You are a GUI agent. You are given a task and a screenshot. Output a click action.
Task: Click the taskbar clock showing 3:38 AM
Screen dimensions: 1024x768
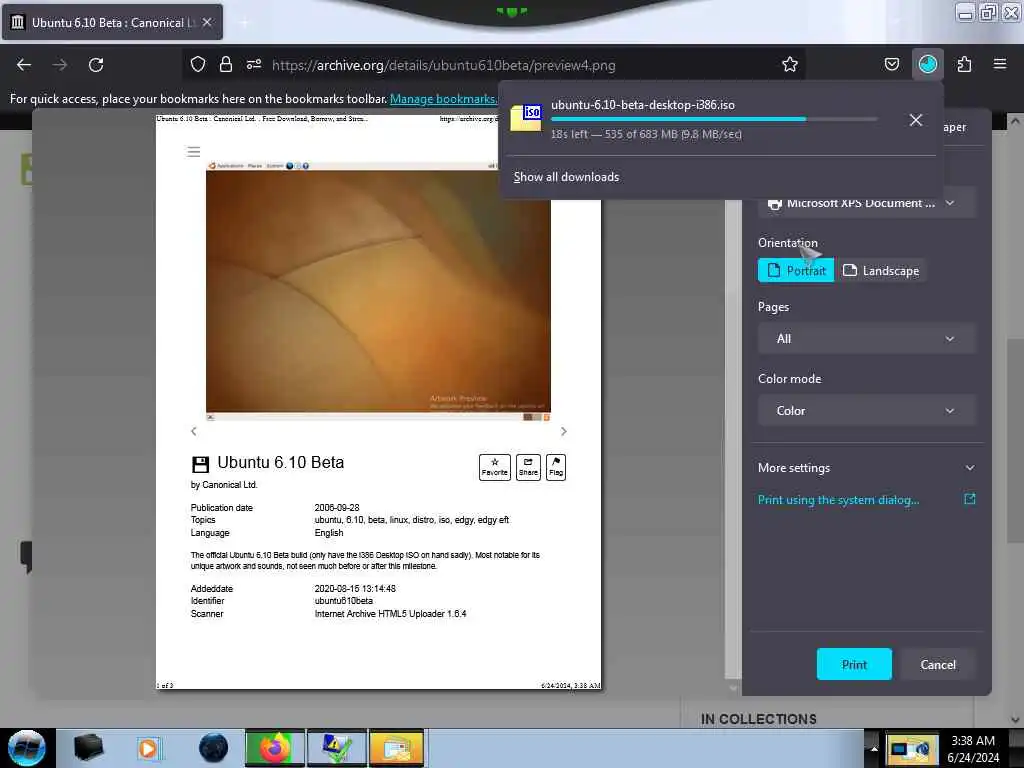pyautogui.click(x=973, y=749)
